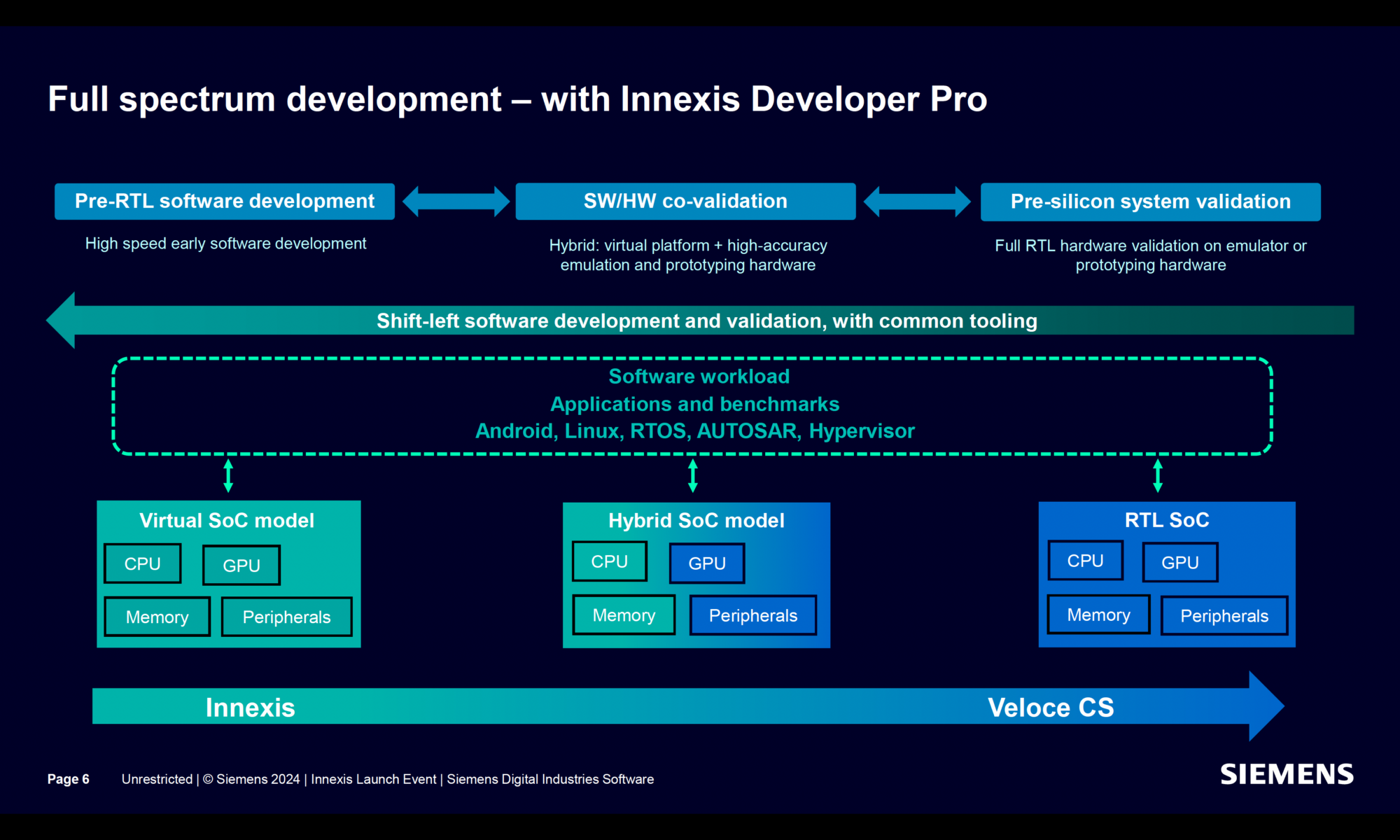Click 'Android, Linux, RTOS, AUTOSAR, Hypervisor' line

695,431
